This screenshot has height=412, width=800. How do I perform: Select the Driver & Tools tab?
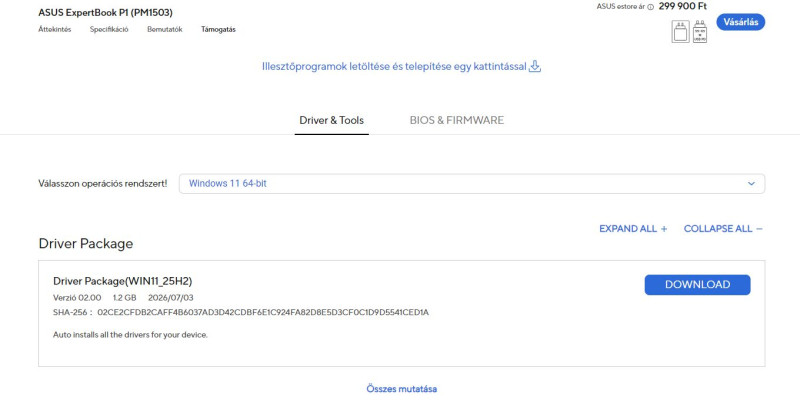pos(332,120)
